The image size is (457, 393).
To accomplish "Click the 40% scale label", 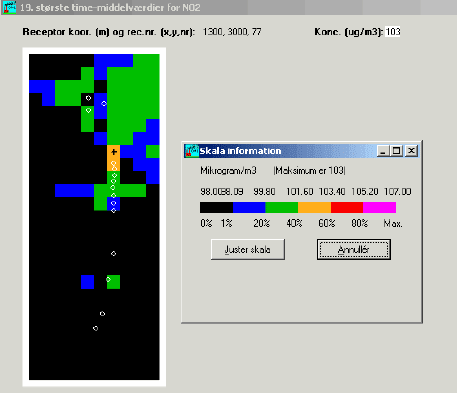I will coord(294,223).
